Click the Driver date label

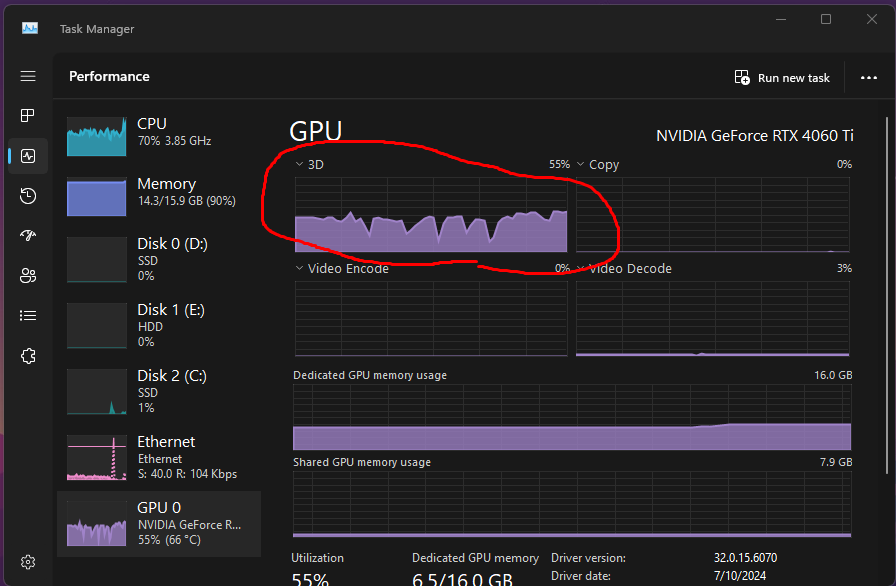click(x=581, y=576)
